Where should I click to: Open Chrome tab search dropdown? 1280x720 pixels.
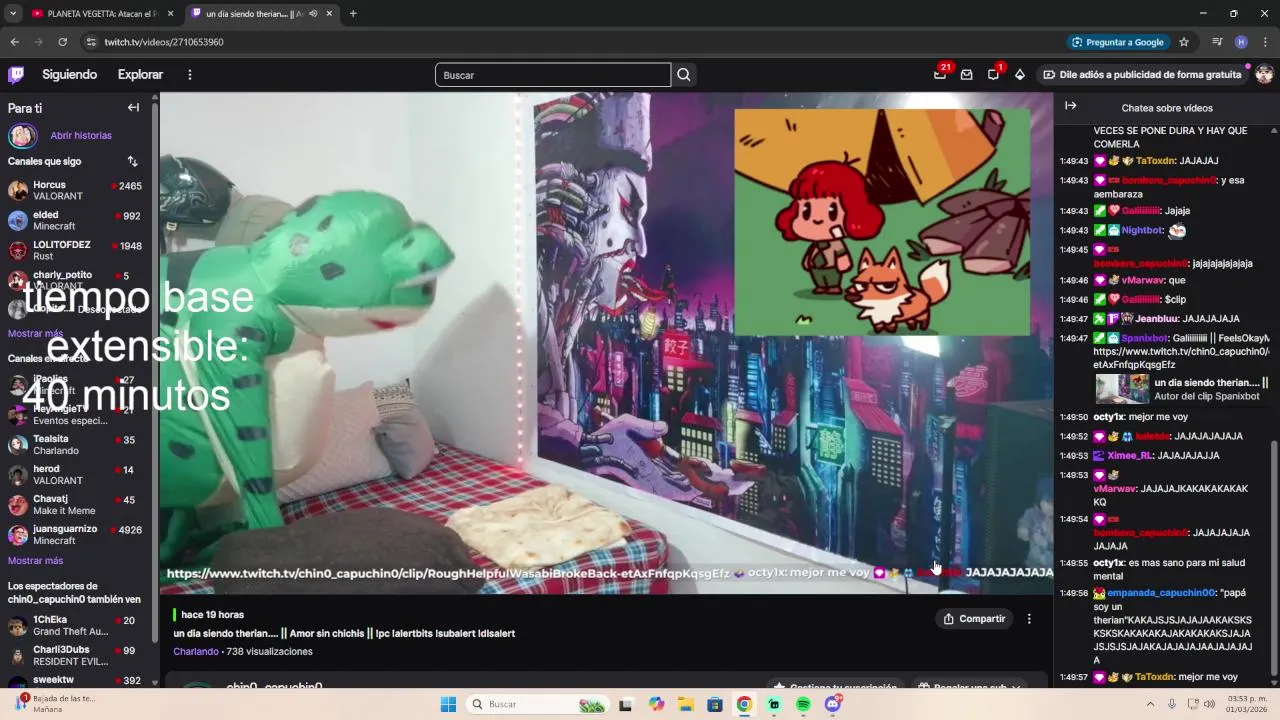pyautogui.click(x=13, y=14)
